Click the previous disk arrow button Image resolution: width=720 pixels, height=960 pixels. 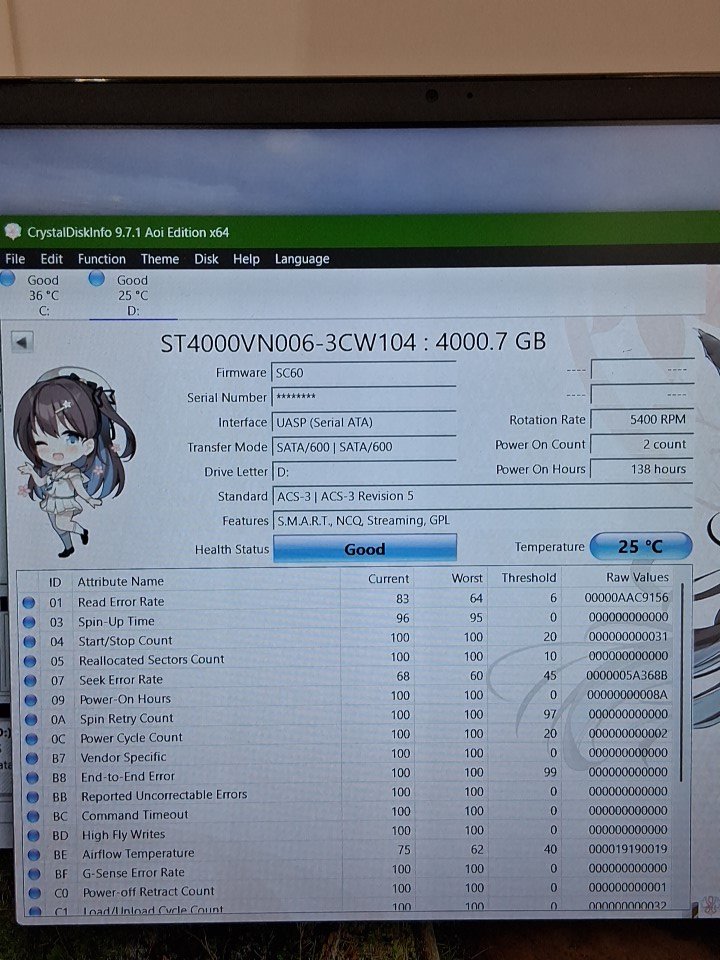[x=22, y=342]
